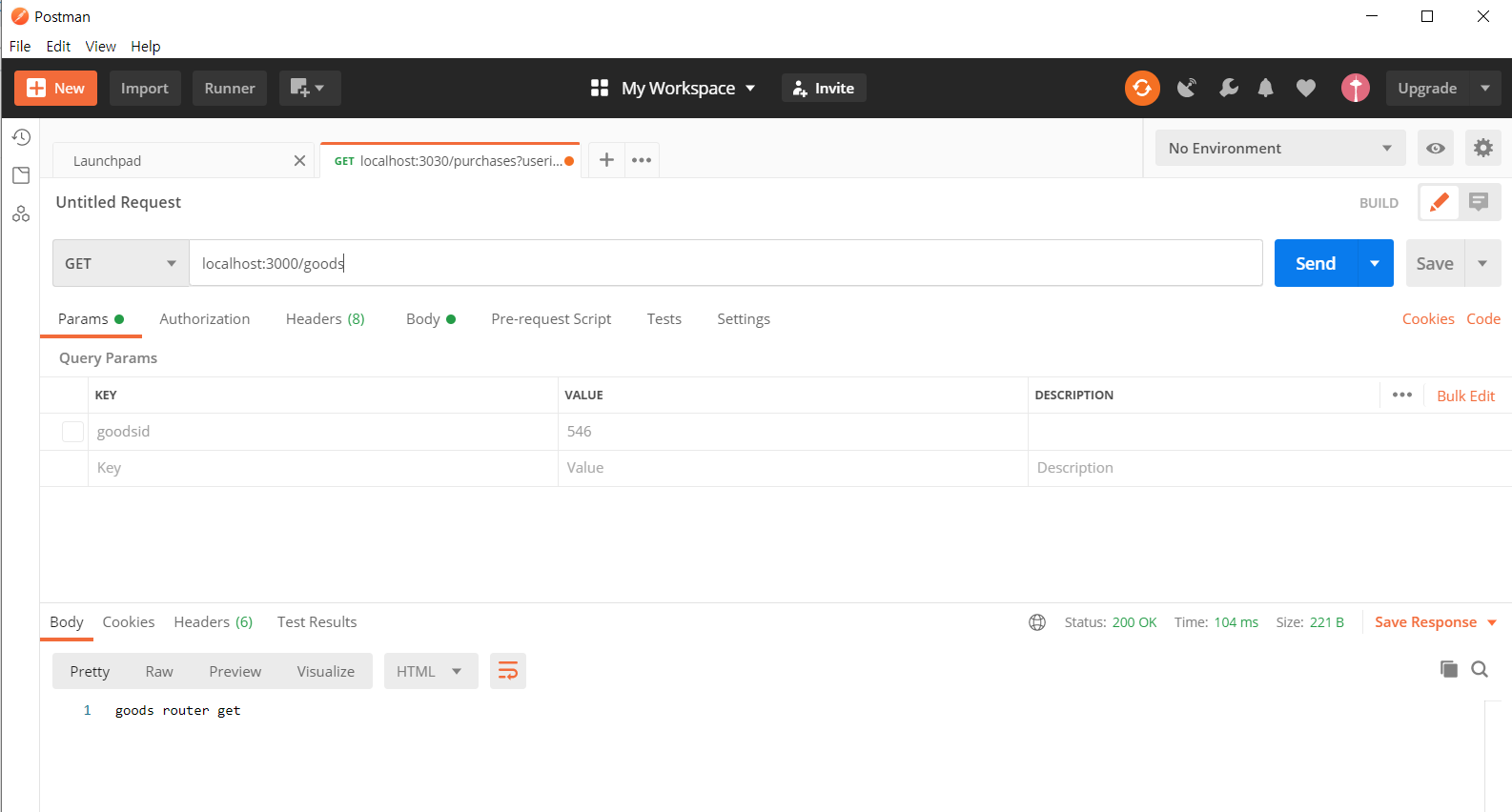Open the History sidebar icon
1512x812 pixels.
pyautogui.click(x=21, y=137)
